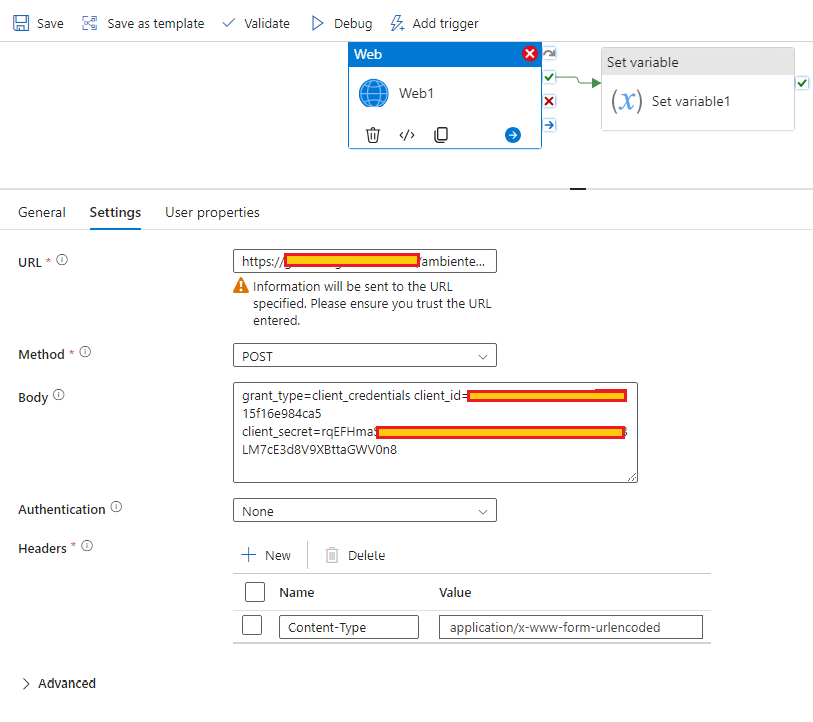Click Set variable1 success connector checkmark

pyautogui.click(x=802, y=82)
